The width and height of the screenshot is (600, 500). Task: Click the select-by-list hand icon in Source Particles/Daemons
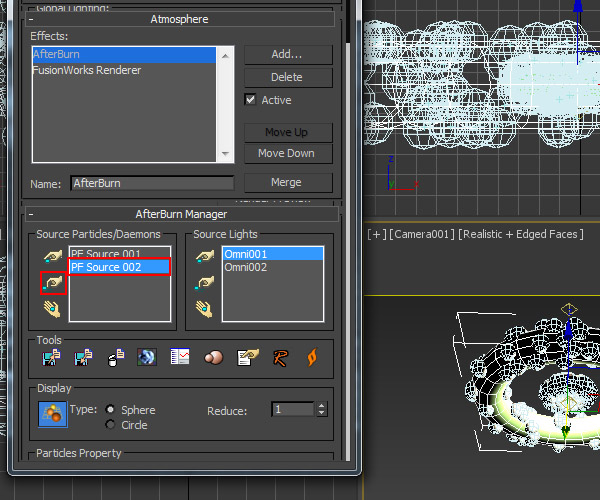(x=52, y=309)
